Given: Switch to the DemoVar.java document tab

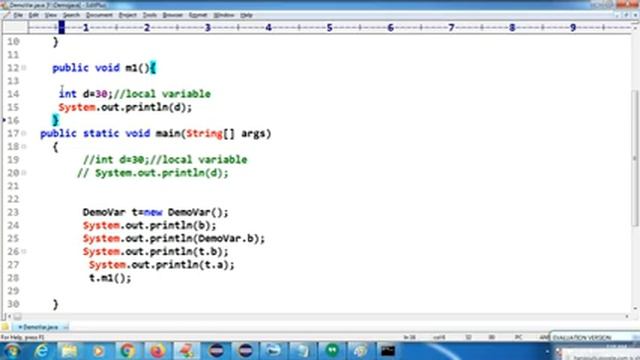Looking at the screenshot, I should click(40, 327).
